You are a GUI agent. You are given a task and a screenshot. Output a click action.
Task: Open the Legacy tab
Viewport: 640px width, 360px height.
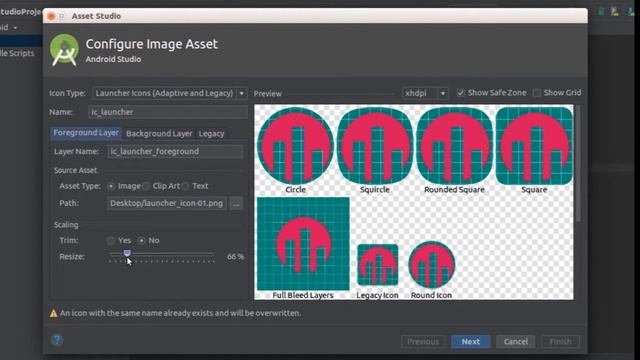pyautogui.click(x=211, y=133)
